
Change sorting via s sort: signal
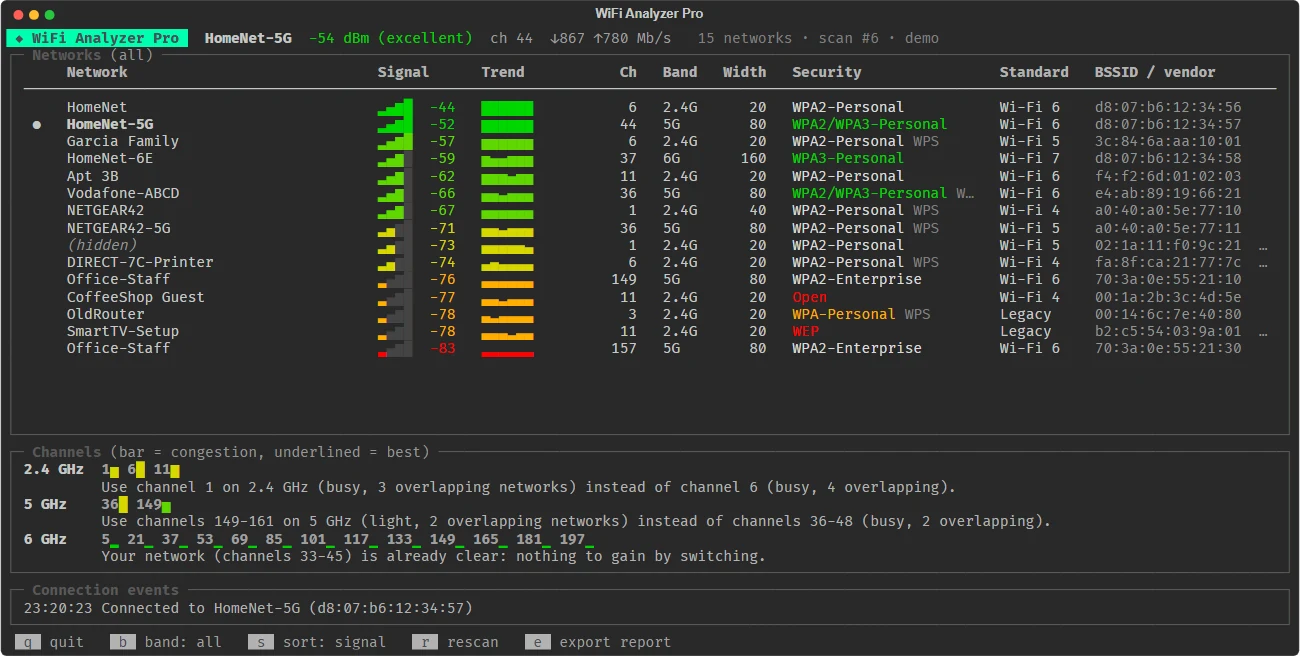316,642
